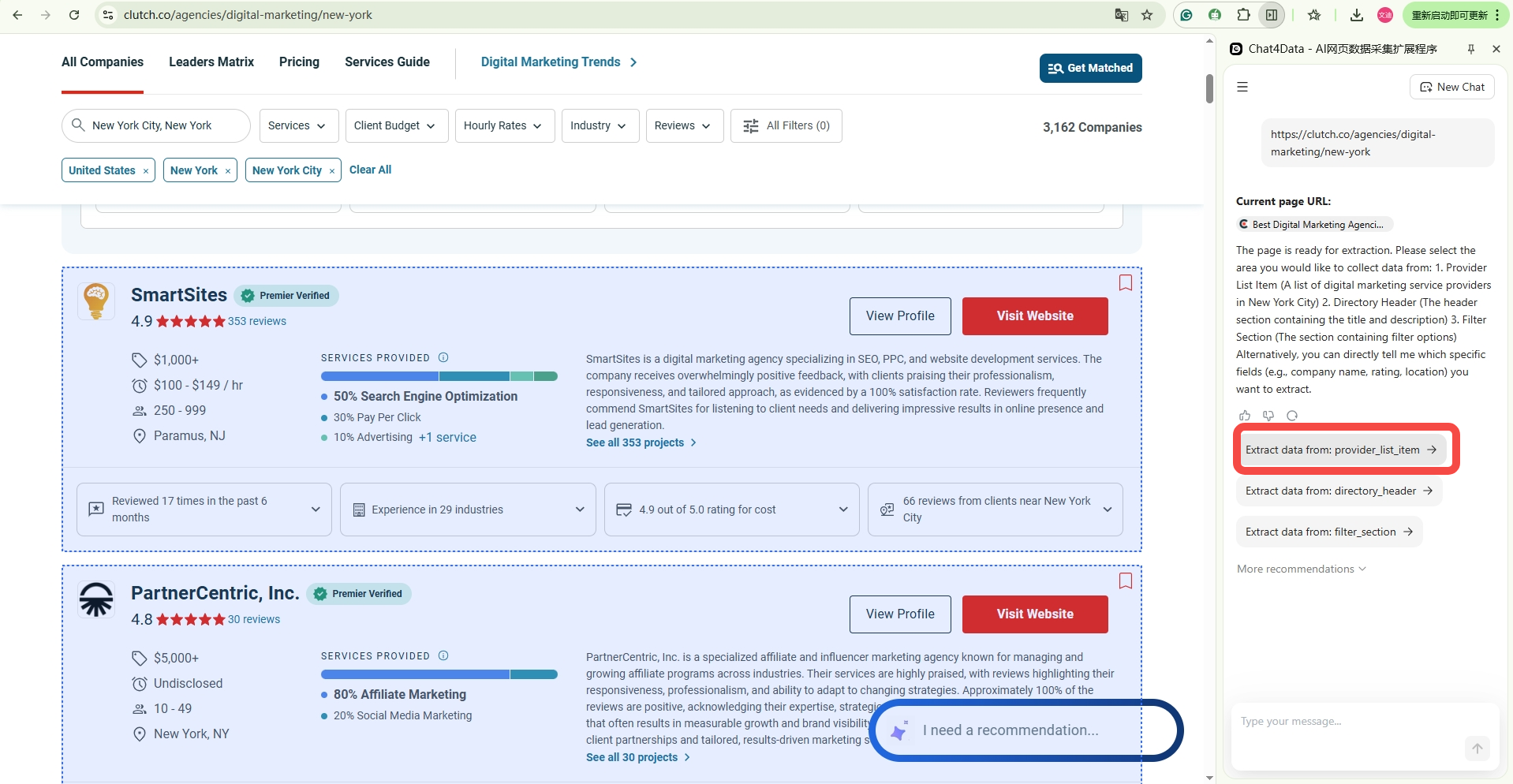Screen dimensions: 1513x784
Task: Click the regenerate response icon
Action: (x=1292, y=416)
